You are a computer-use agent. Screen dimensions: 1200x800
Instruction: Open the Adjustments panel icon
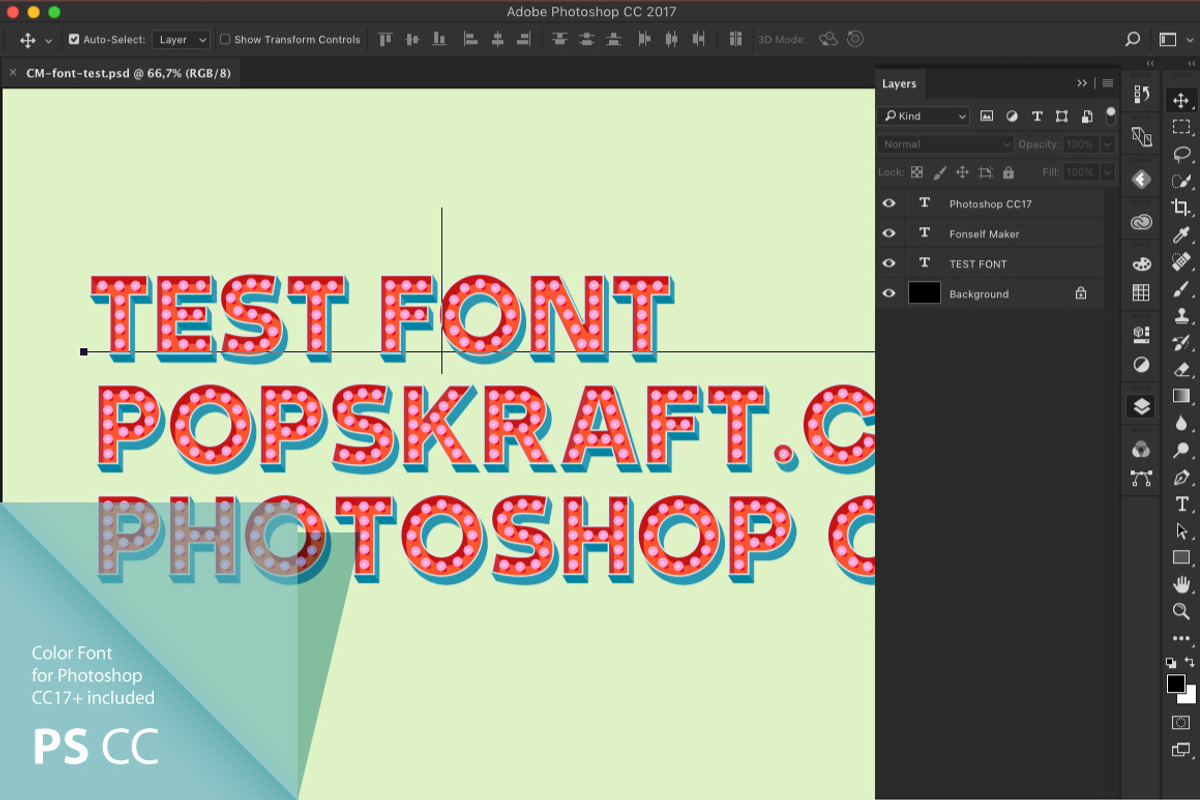(1141, 364)
